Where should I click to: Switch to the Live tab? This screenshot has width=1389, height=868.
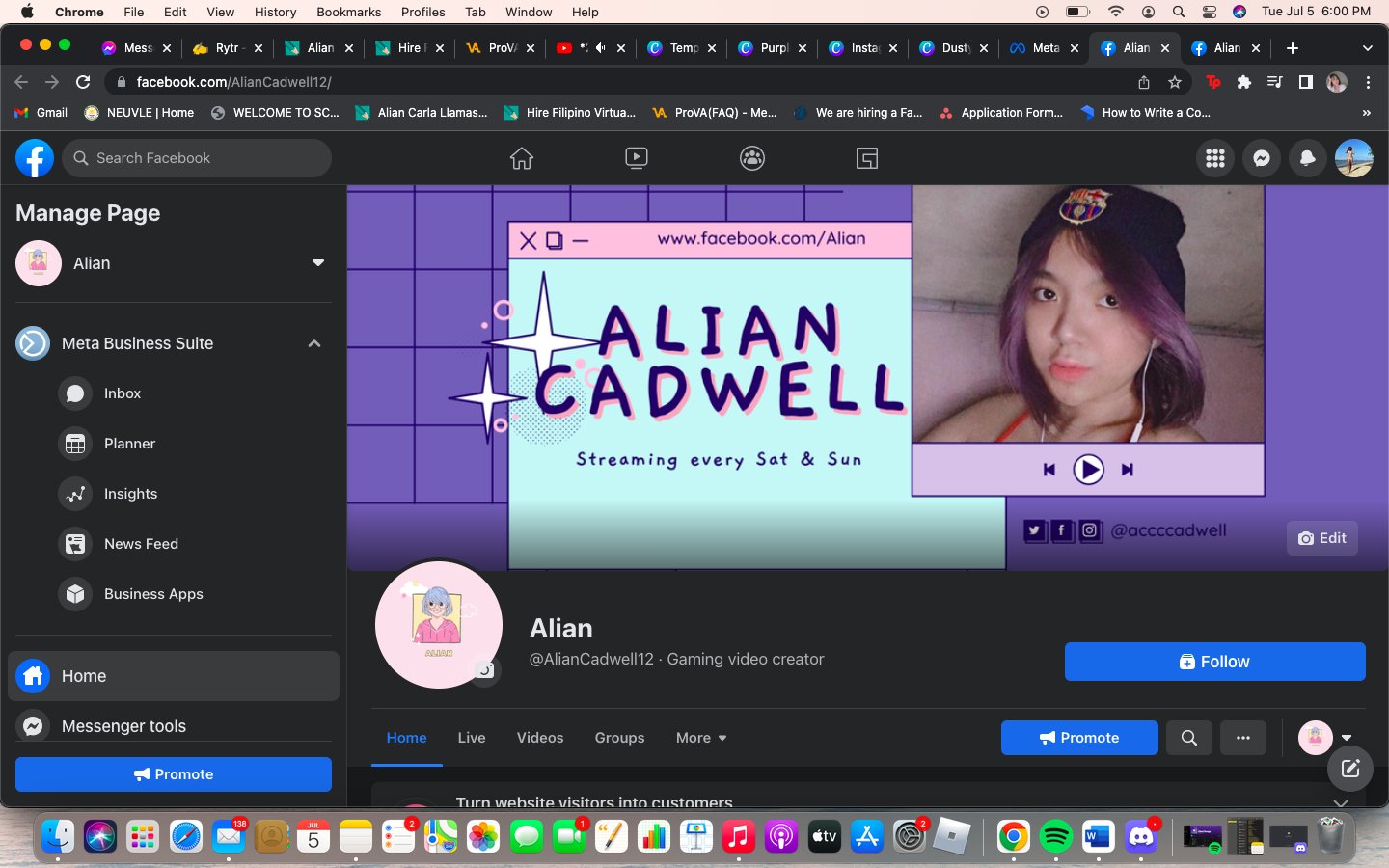point(472,738)
